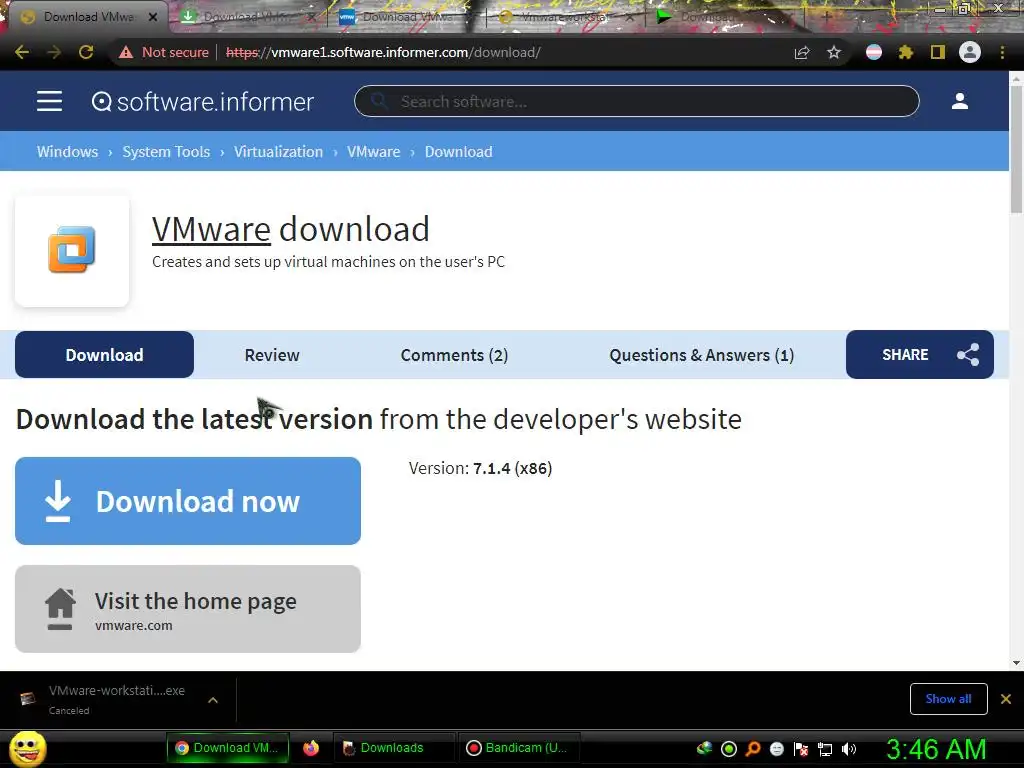
Task: Click the search magnifier icon in search box
Action: pos(378,101)
